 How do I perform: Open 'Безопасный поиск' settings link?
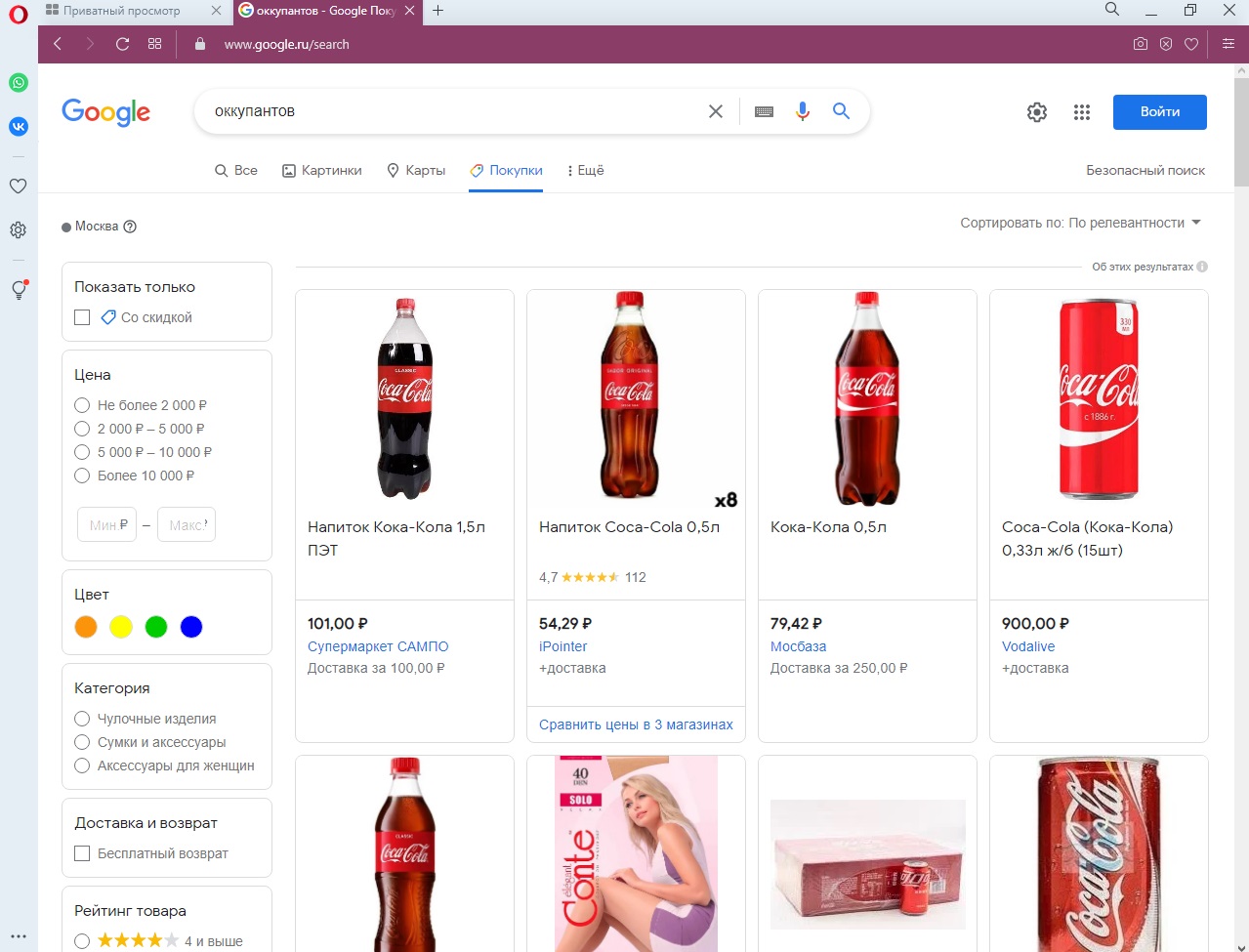click(x=1145, y=170)
